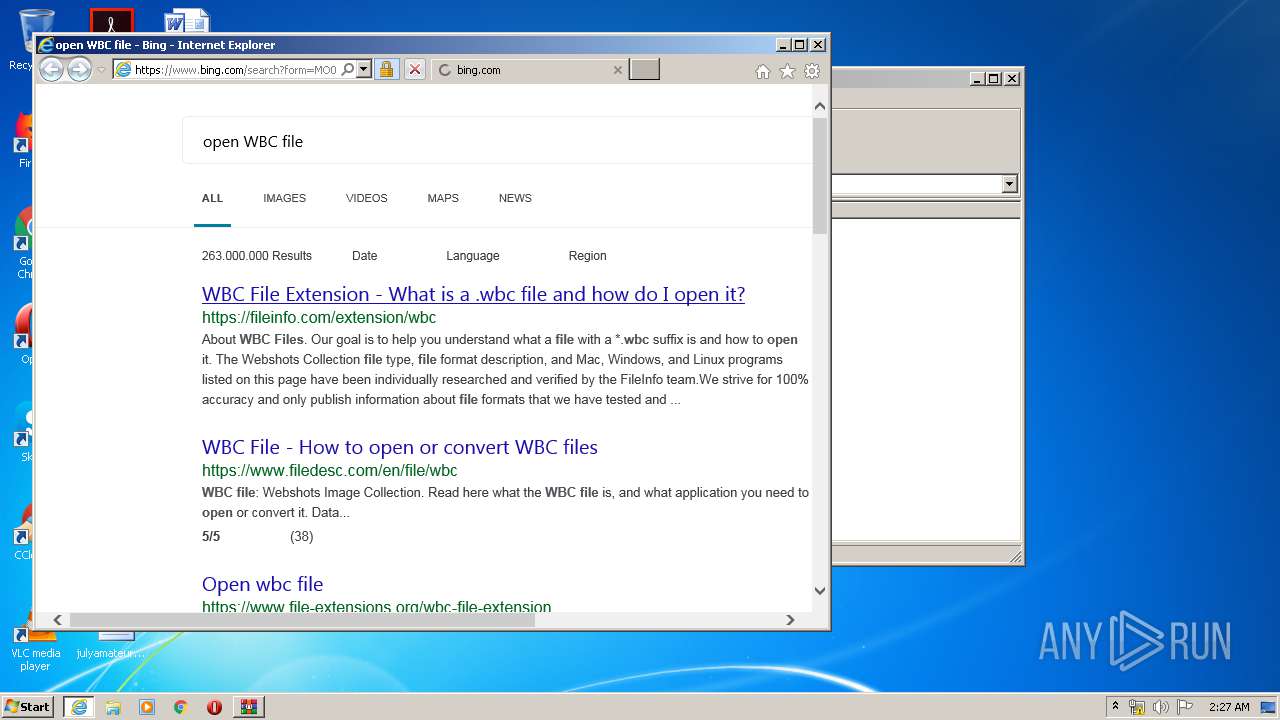Click the security lock icon
This screenshot has width=1280, height=720.
tap(386, 70)
